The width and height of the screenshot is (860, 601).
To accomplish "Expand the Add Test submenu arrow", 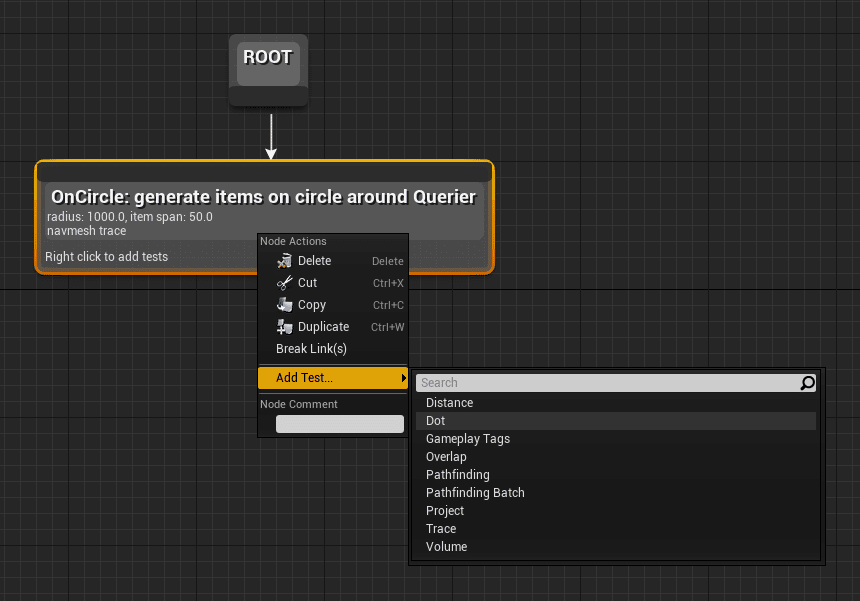I will click(404, 378).
